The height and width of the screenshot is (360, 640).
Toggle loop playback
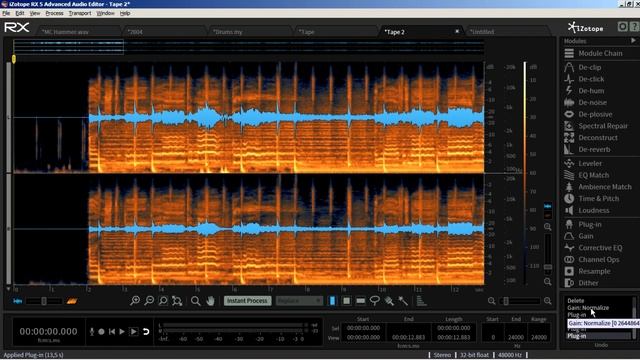point(146,331)
